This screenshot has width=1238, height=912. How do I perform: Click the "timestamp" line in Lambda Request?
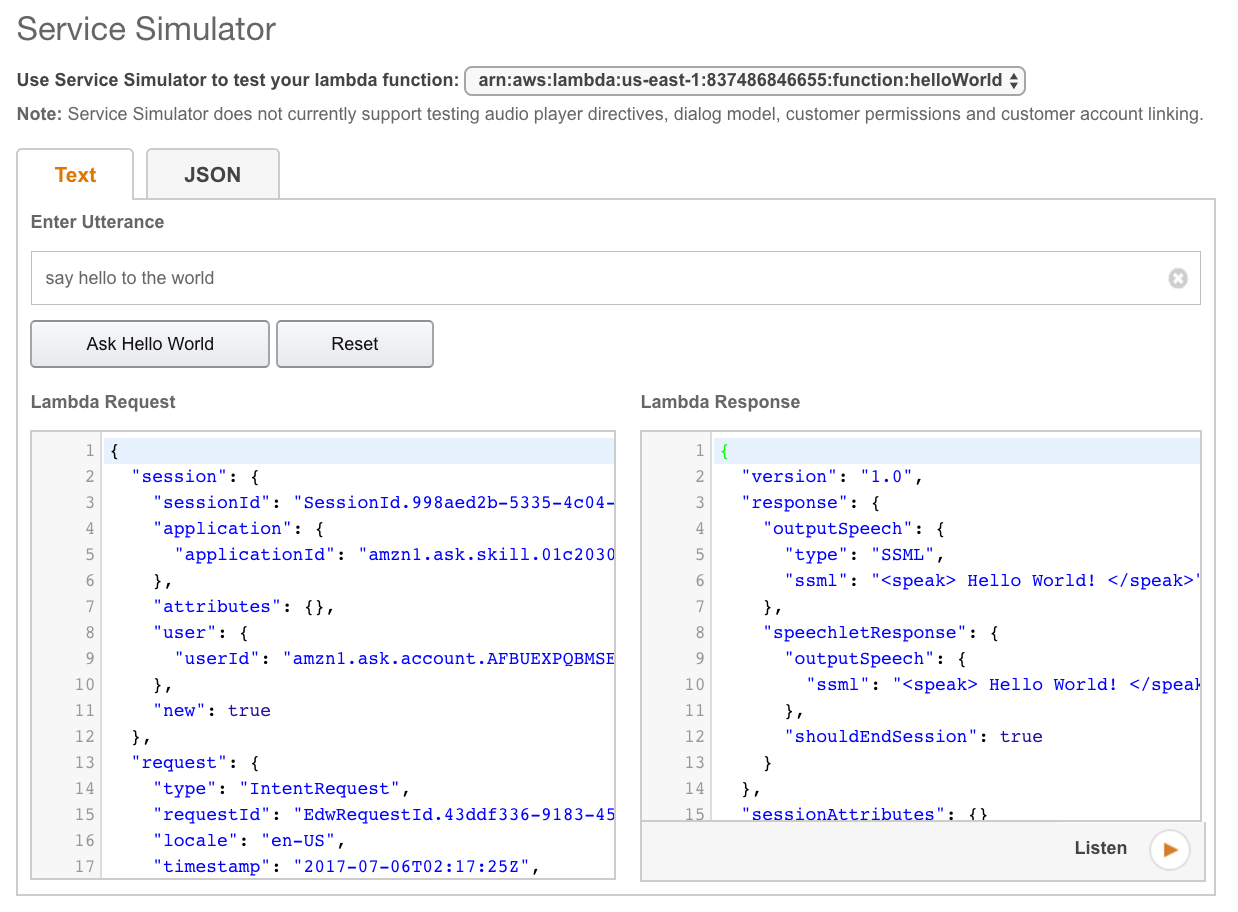pos(345,867)
